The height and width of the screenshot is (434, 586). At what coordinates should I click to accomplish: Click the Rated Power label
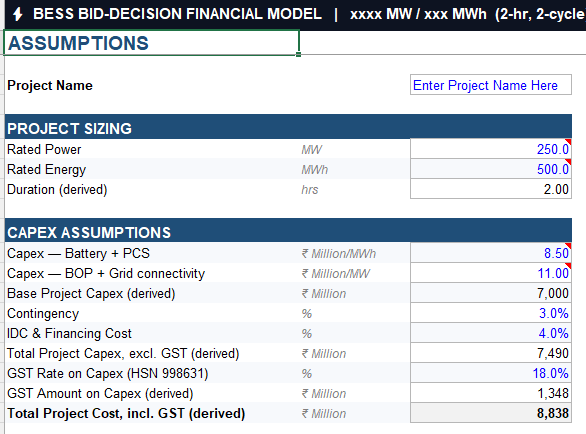point(44,149)
